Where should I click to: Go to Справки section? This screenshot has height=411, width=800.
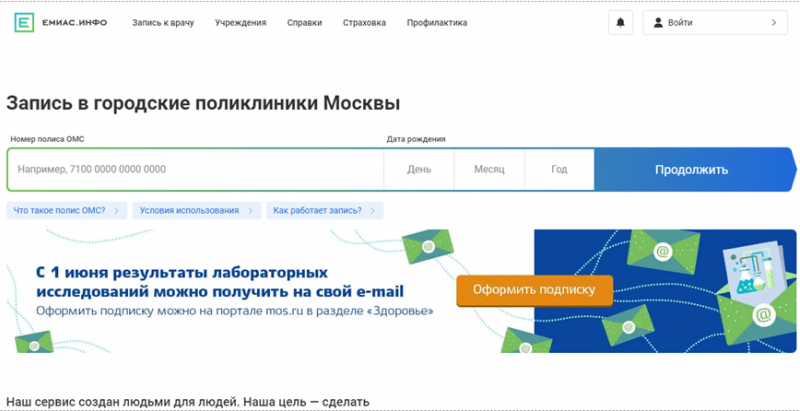pyautogui.click(x=305, y=23)
